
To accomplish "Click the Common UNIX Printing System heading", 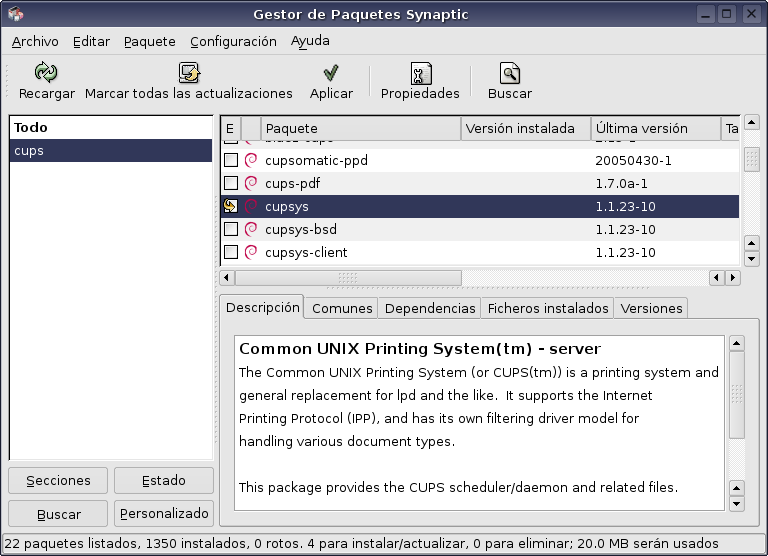I will [420, 349].
